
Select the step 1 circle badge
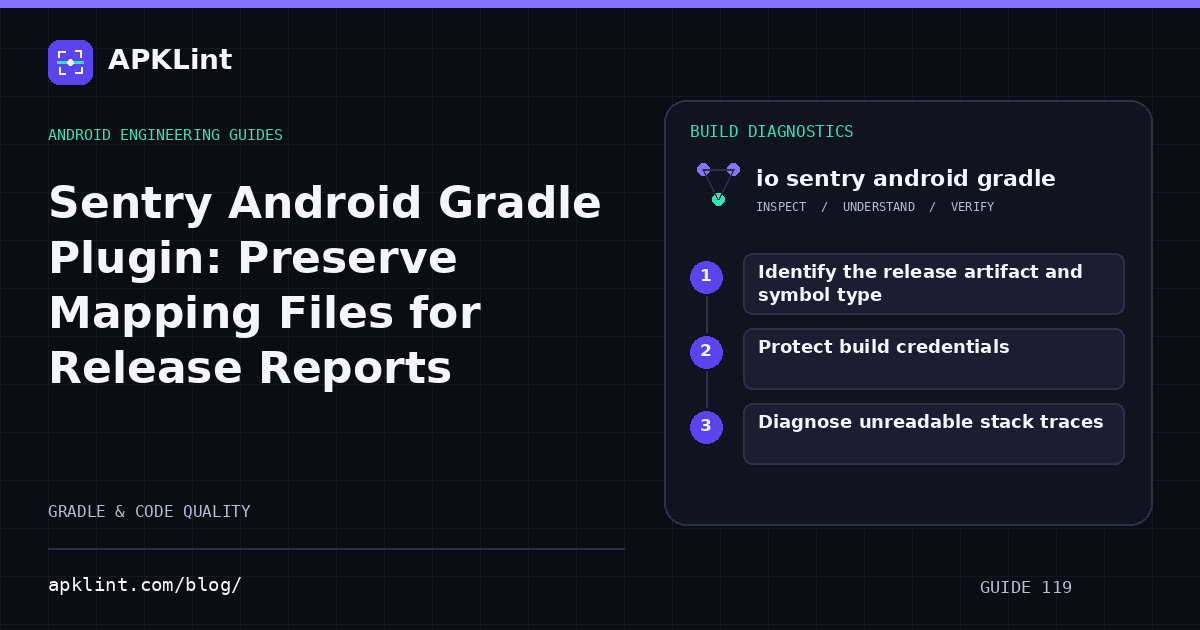click(706, 277)
